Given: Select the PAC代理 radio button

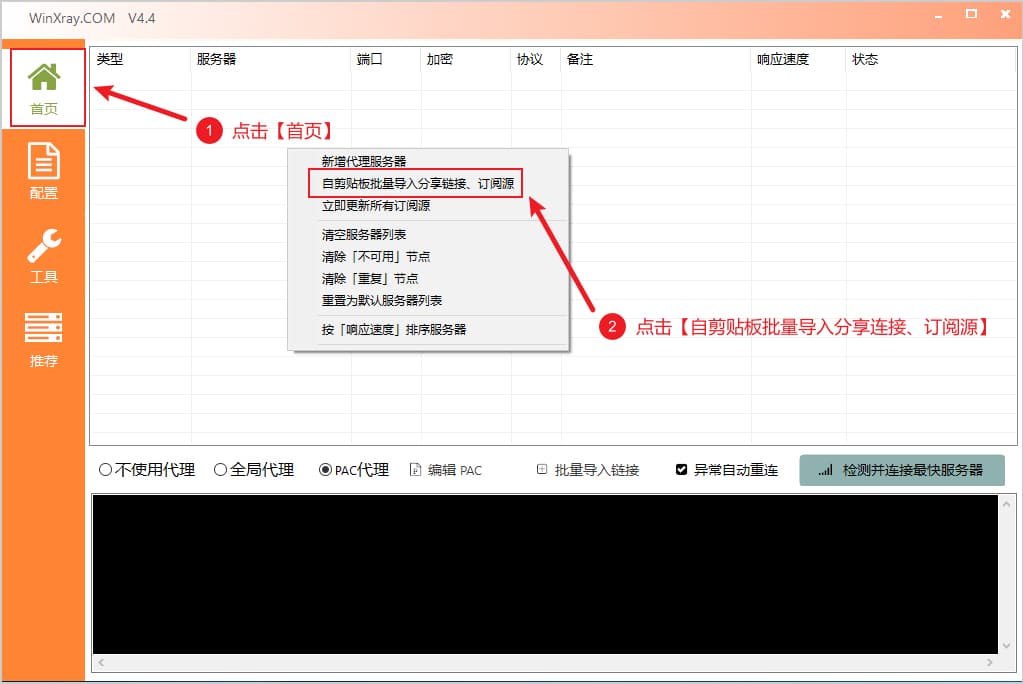Looking at the screenshot, I should pyautogui.click(x=326, y=470).
